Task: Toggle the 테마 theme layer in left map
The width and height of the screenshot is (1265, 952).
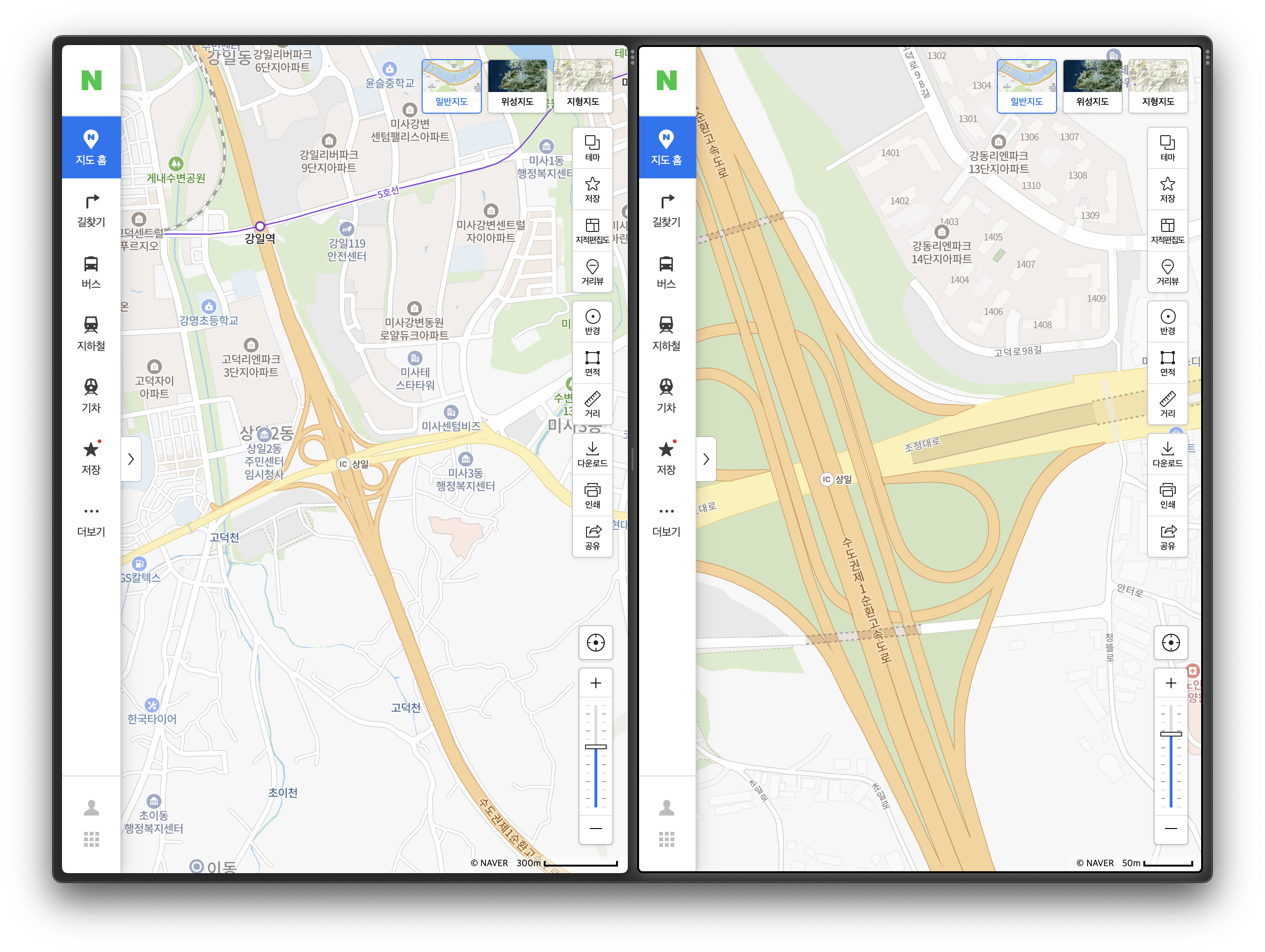Action: (x=593, y=148)
